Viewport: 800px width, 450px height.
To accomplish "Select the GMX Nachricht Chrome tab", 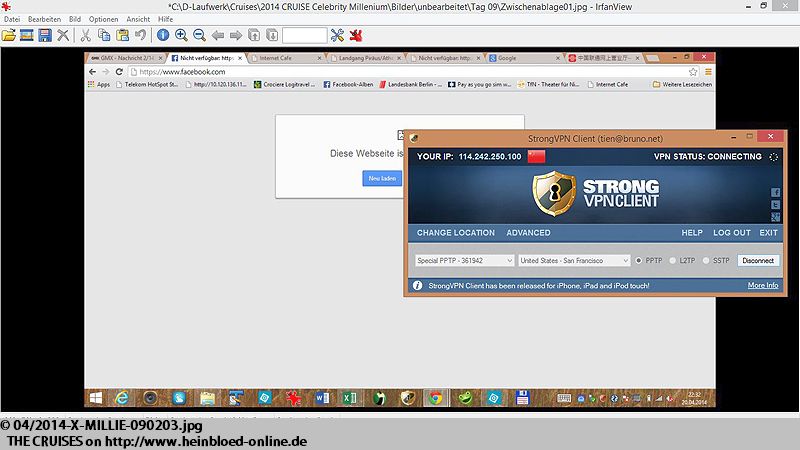I will click(x=126, y=58).
